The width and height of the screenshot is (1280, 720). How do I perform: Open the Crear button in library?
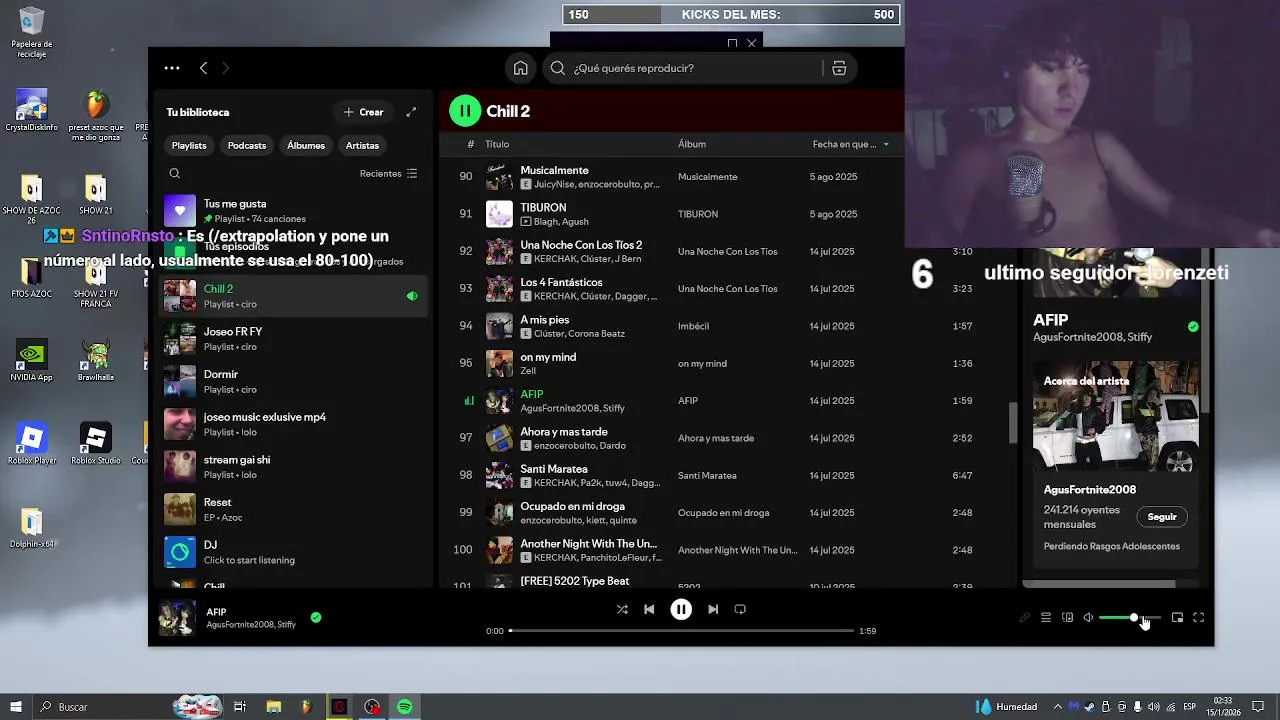tap(363, 112)
